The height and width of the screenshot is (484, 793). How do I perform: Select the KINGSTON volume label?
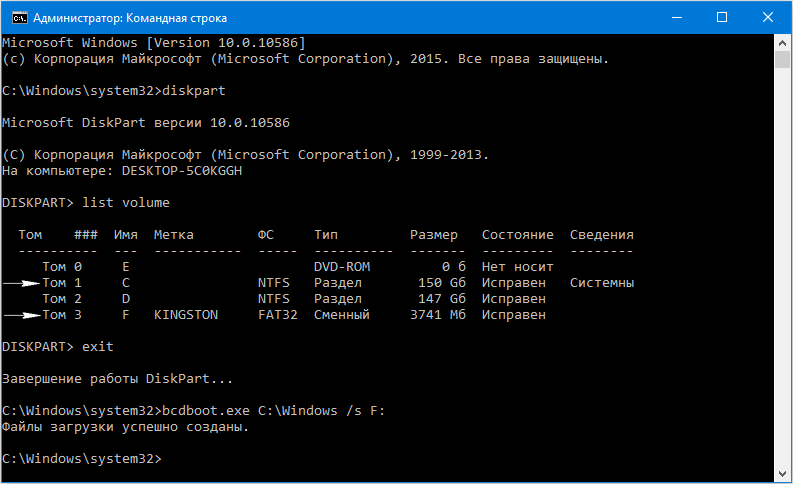[x=186, y=315]
